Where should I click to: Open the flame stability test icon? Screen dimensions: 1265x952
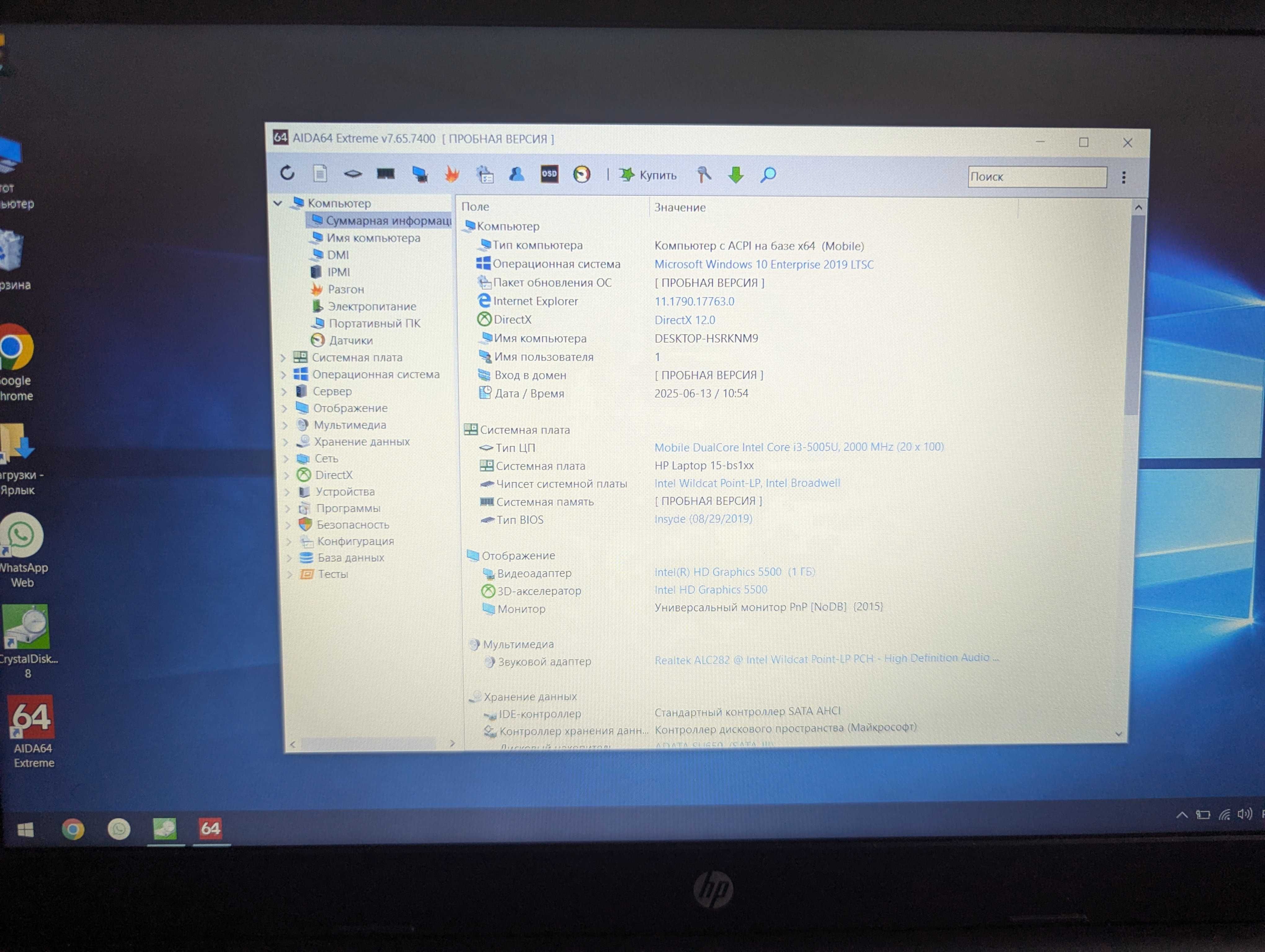point(452,174)
